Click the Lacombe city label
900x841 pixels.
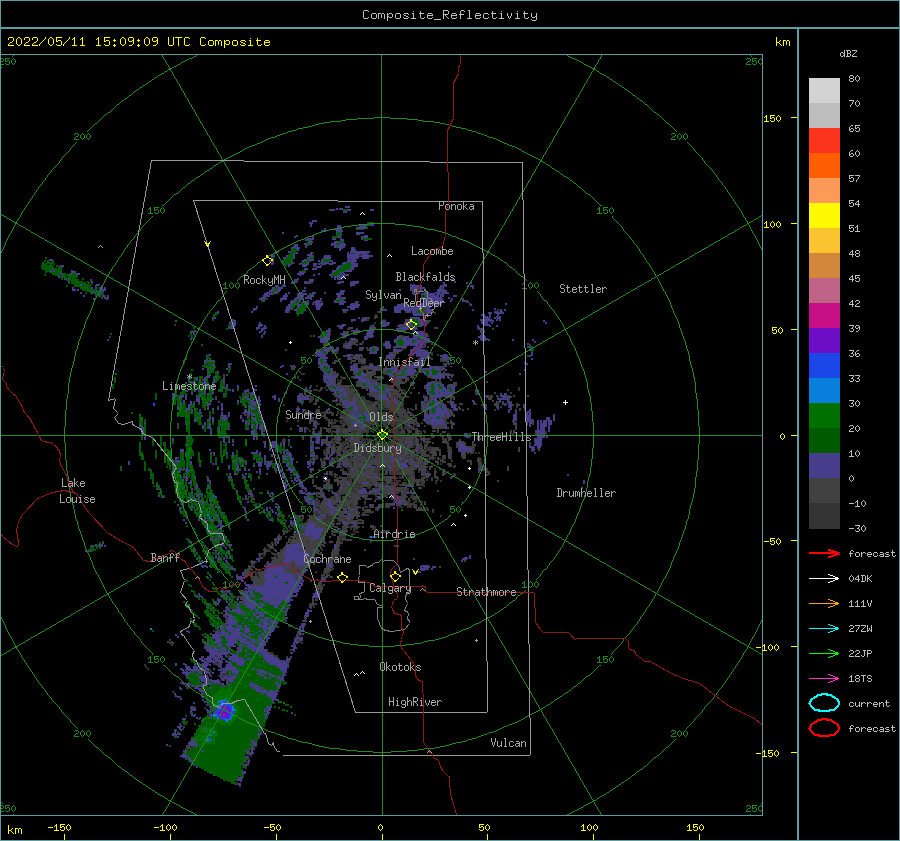(x=432, y=251)
